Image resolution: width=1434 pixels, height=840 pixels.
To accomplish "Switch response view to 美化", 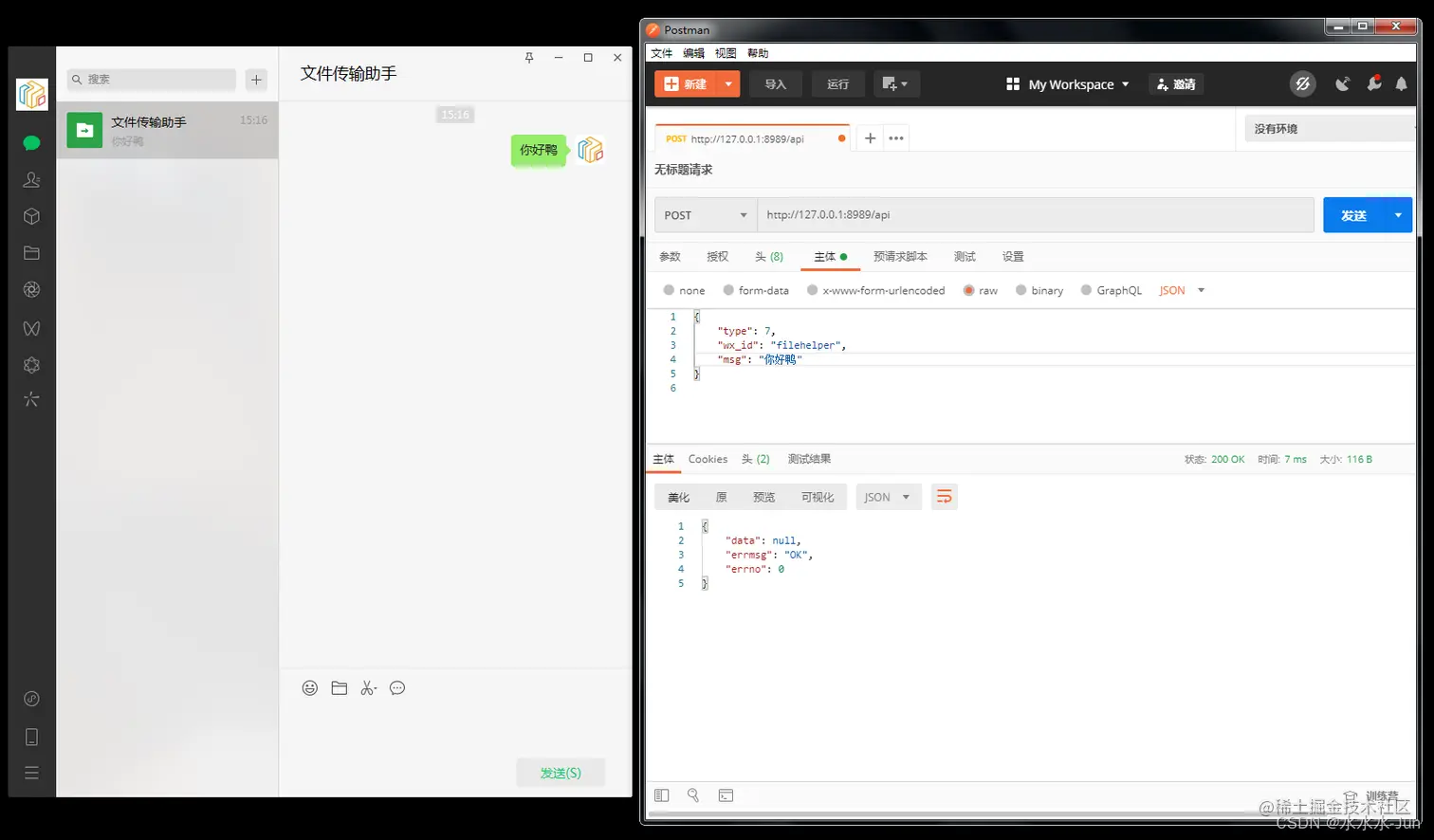I will (679, 498).
